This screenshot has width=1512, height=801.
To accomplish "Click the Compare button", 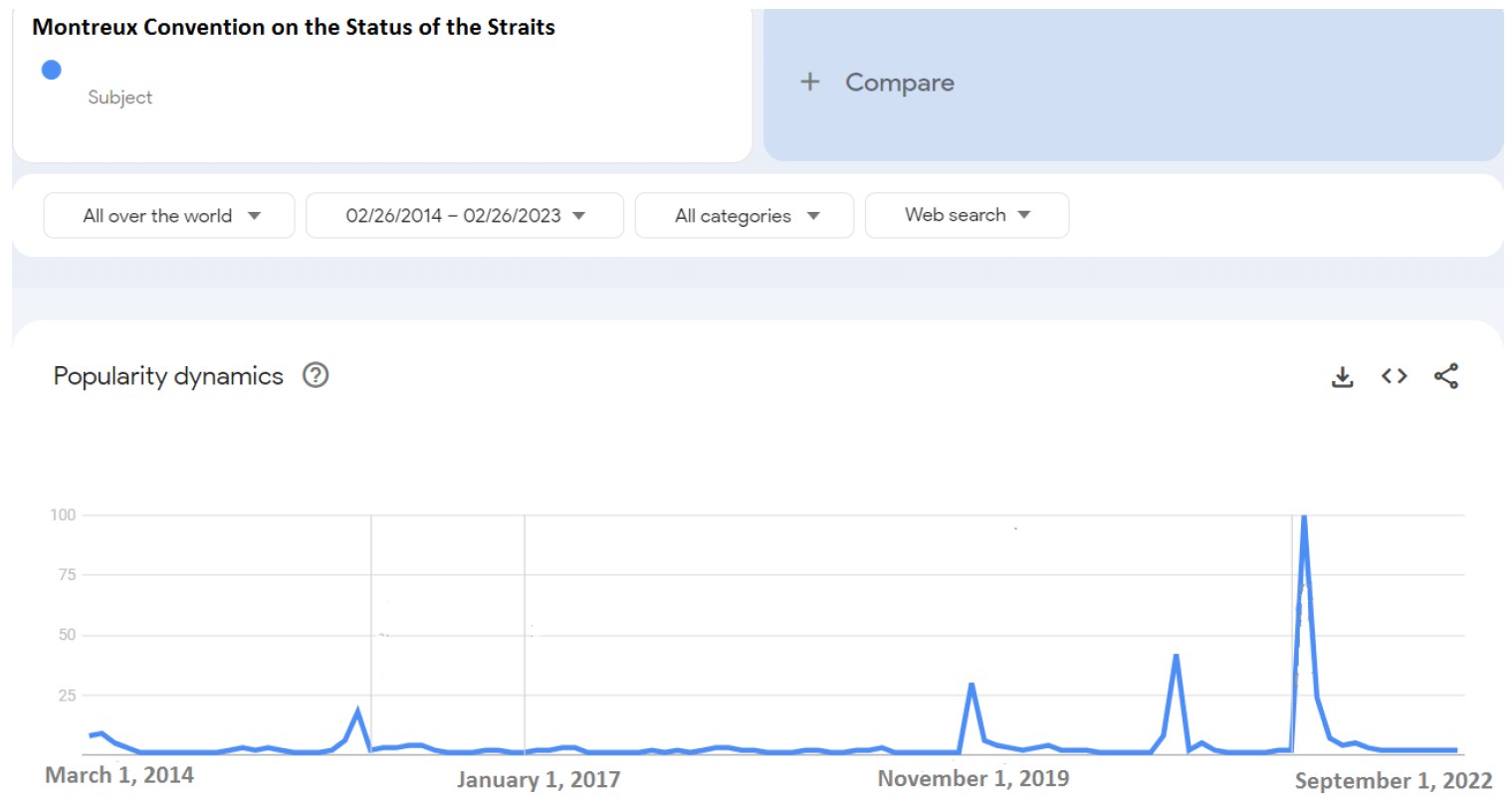I will click(x=899, y=83).
